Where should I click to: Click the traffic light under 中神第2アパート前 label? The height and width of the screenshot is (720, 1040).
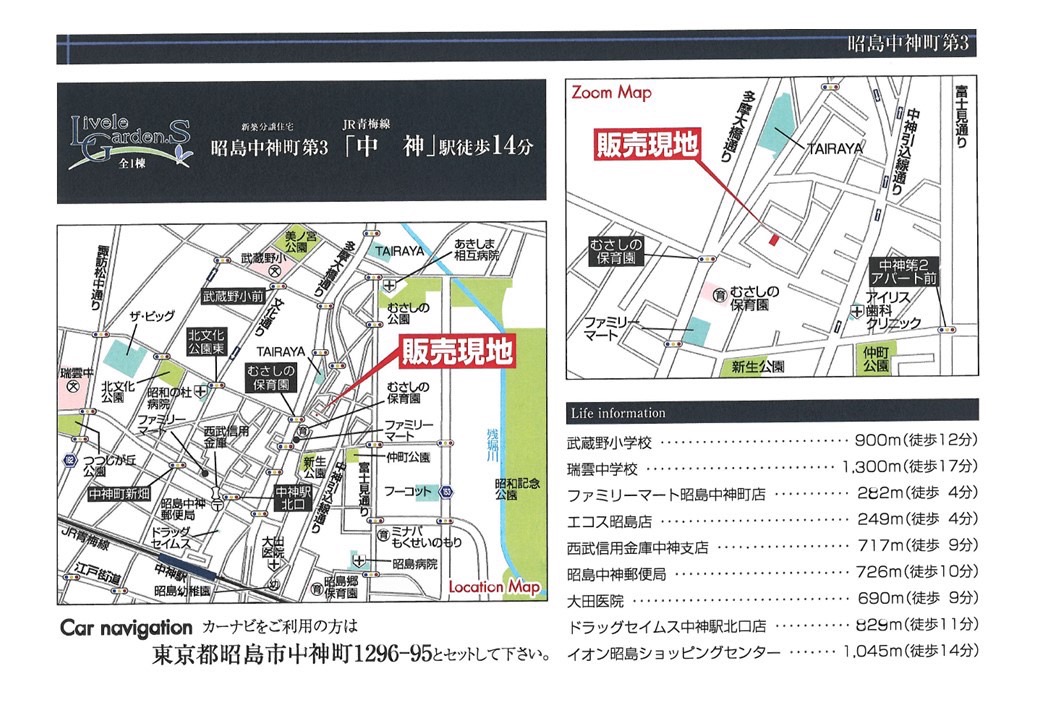(x=946, y=330)
